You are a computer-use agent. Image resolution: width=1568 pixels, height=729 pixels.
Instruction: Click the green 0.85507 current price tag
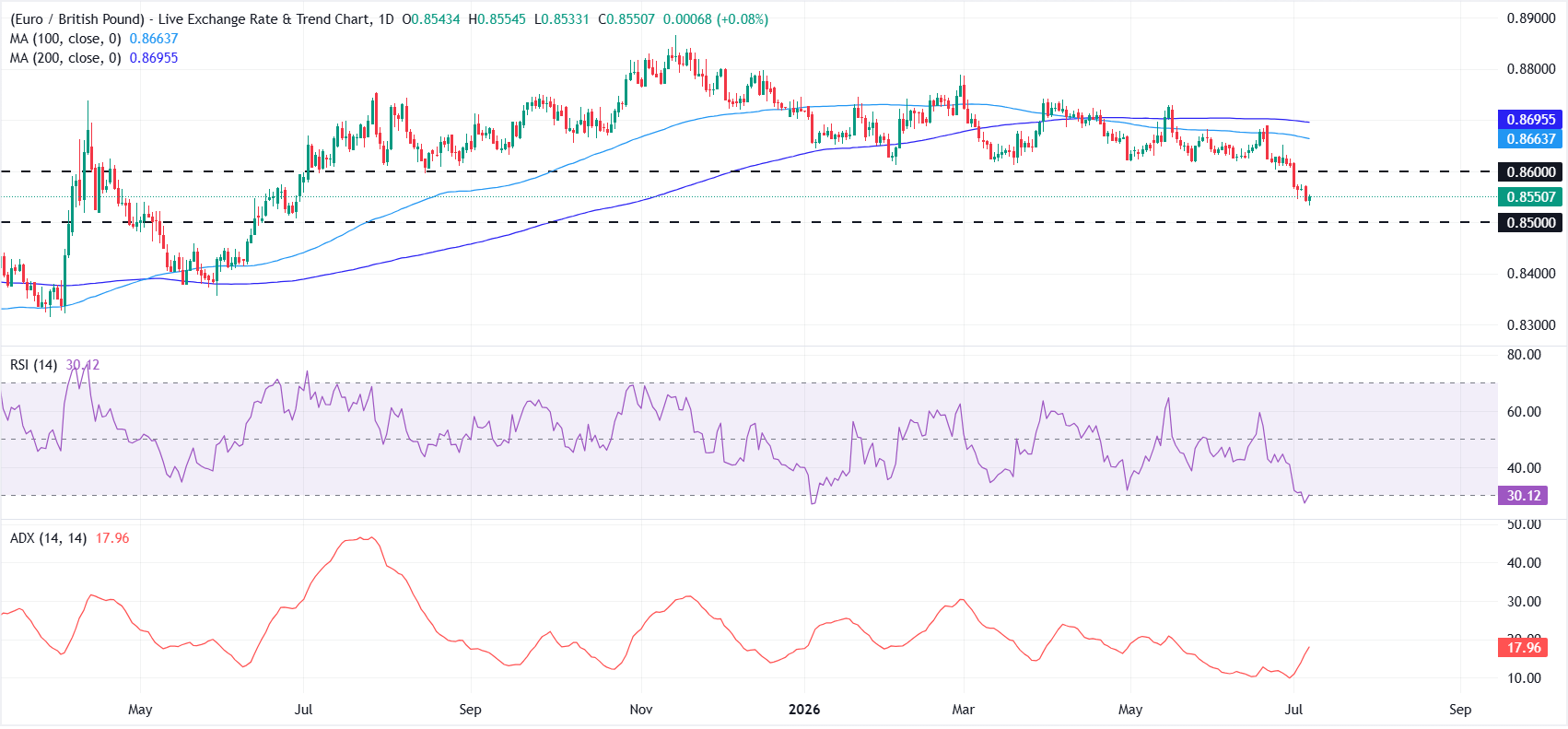point(1530,197)
